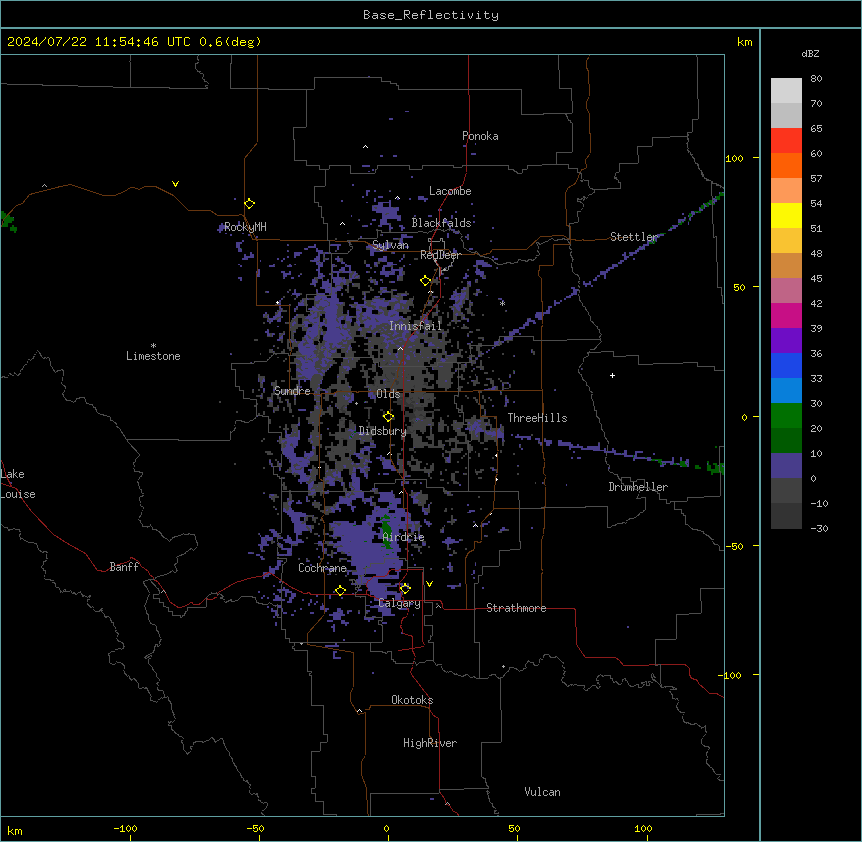Click the Innisfail label
The height and width of the screenshot is (842, 862).
[415, 326]
